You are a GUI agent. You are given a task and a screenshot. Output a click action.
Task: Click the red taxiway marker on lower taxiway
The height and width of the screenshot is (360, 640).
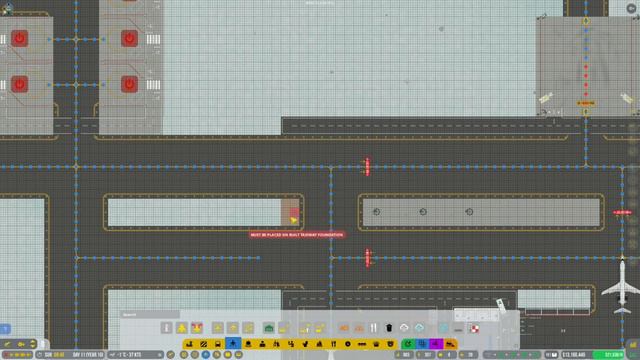pos(367,258)
